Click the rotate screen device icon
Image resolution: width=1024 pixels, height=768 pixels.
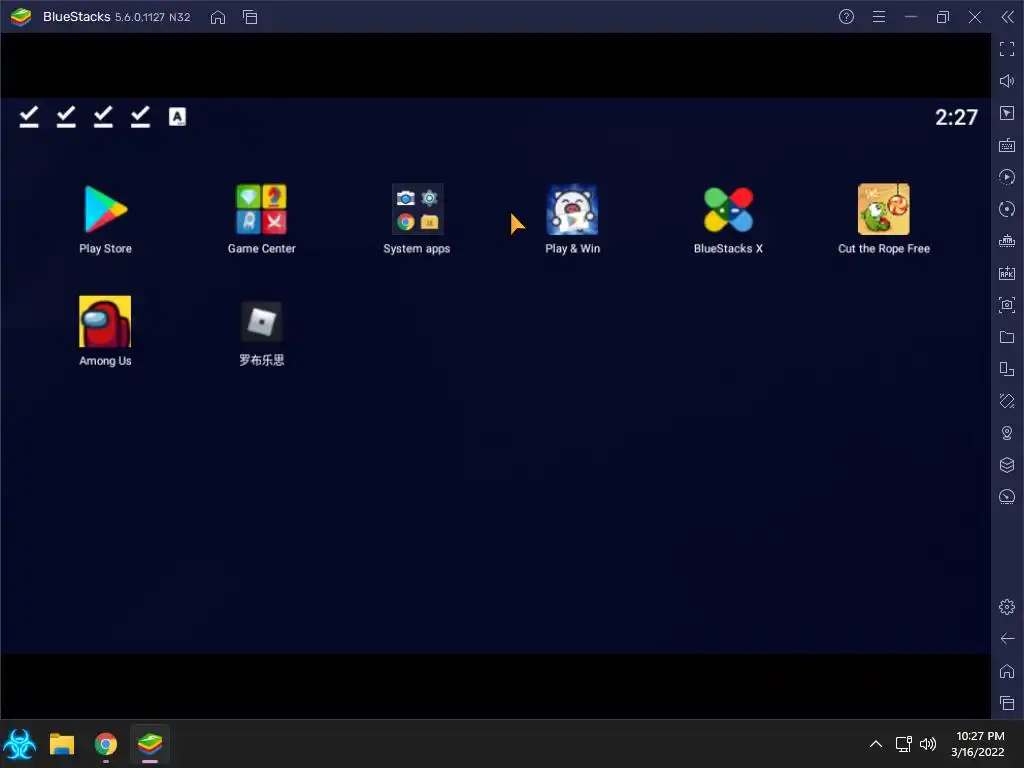[1007, 369]
